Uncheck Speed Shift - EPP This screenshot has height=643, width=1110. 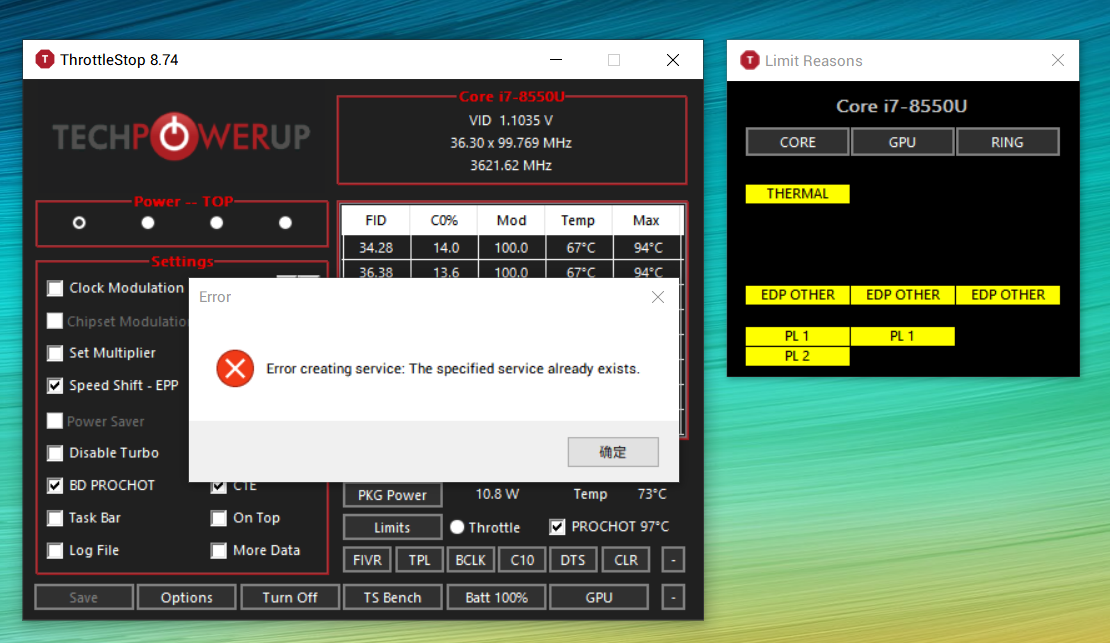tap(55, 385)
